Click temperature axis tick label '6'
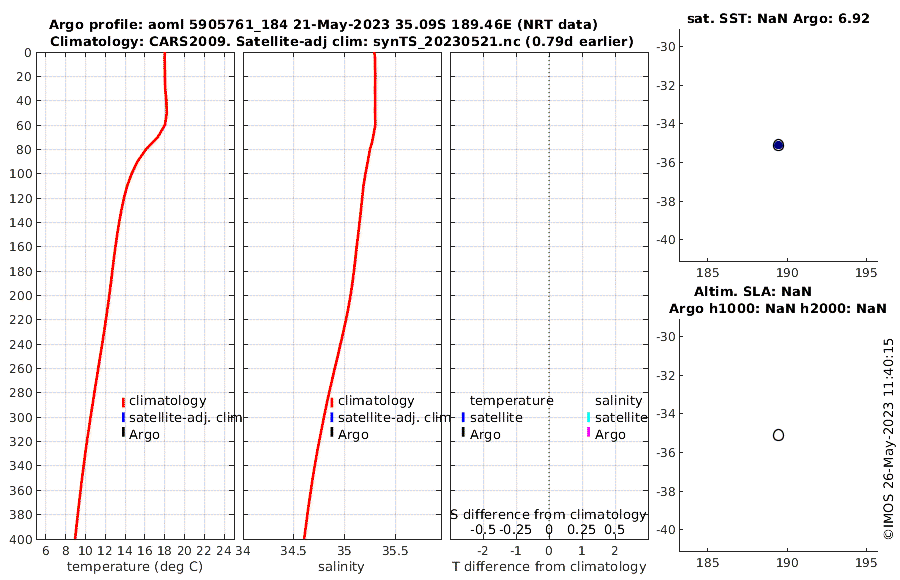 click(46, 551)
